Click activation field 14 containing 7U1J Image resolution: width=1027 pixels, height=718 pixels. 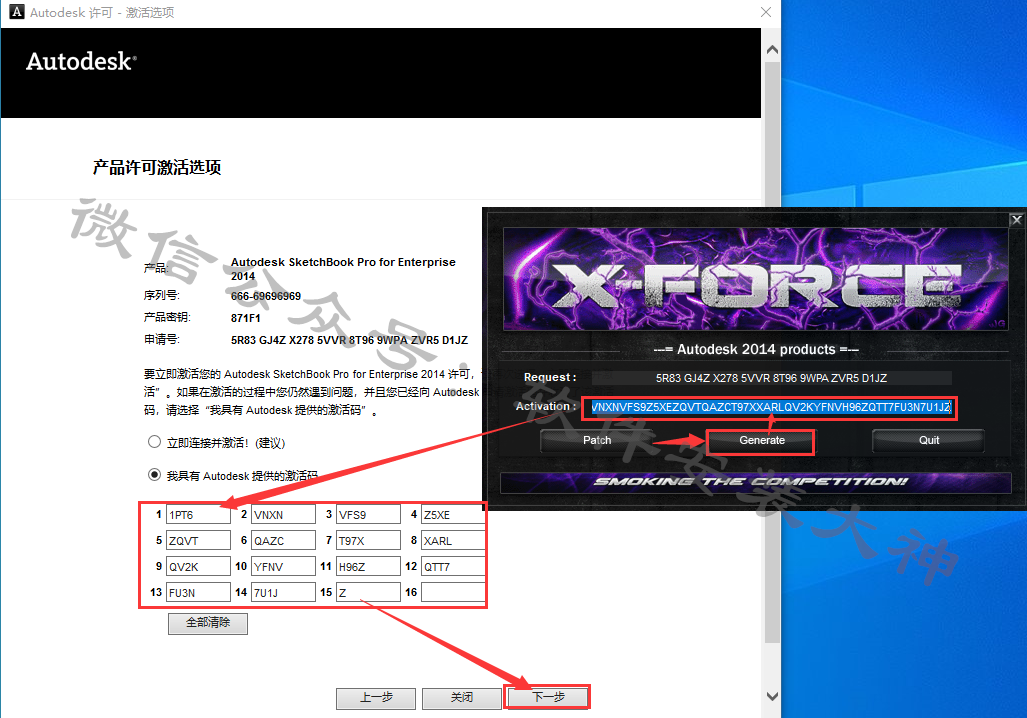tap(284, 593)
